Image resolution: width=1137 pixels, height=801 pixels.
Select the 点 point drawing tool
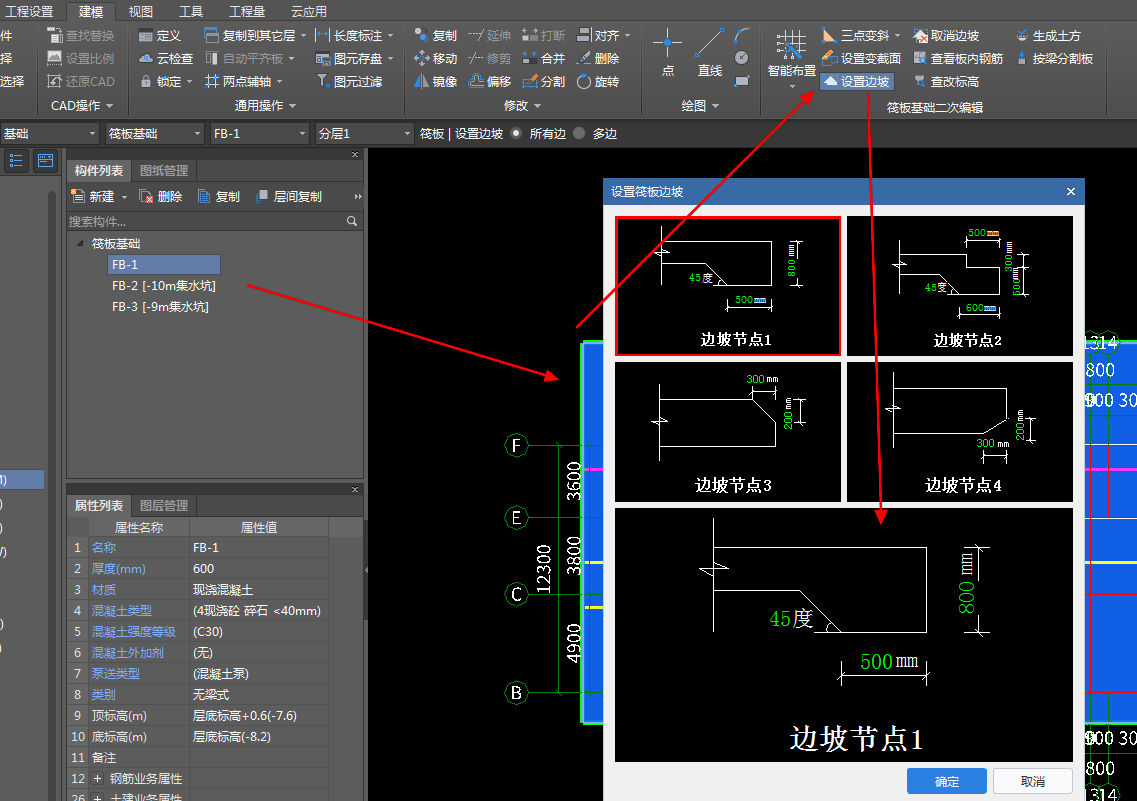667,51
